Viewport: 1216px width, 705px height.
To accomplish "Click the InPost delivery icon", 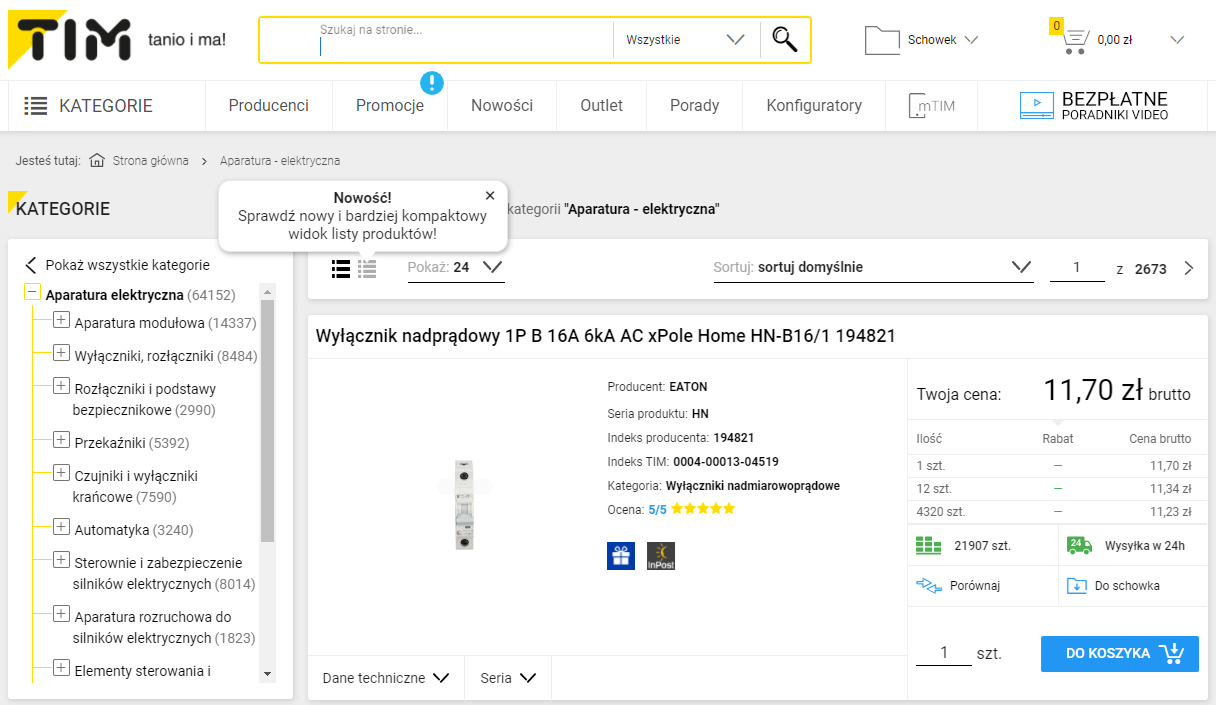I will pyautogui.click(x=661, y=556).
